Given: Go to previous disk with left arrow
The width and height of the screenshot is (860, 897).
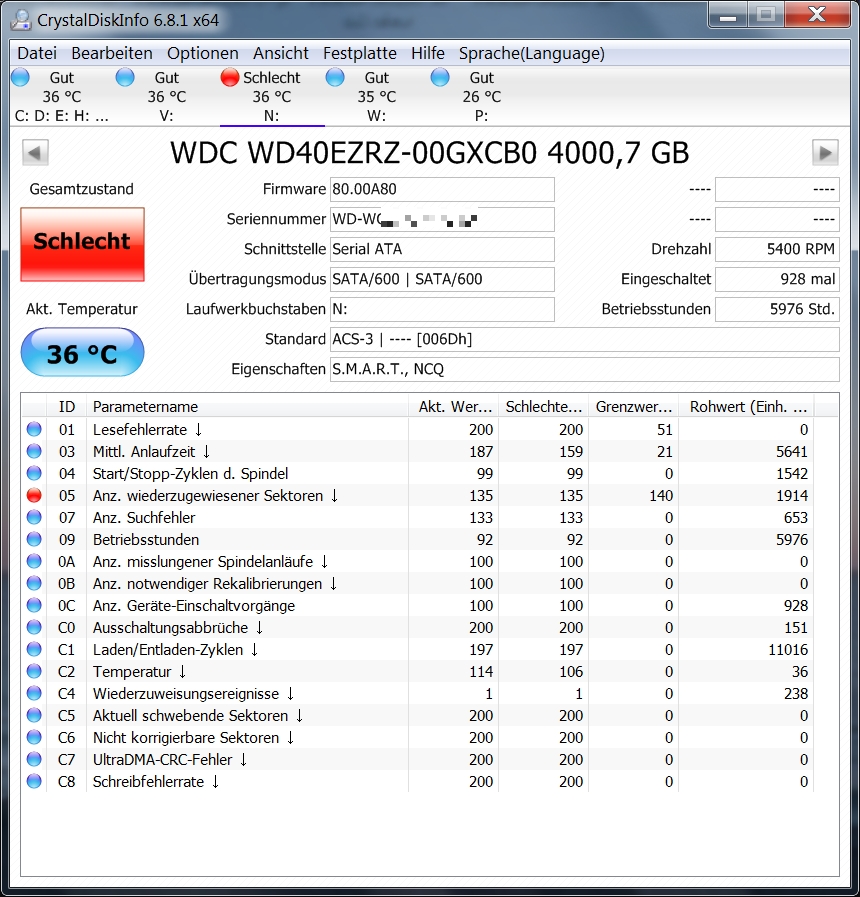Looking at the screenshot, I should tap(35, 153).
